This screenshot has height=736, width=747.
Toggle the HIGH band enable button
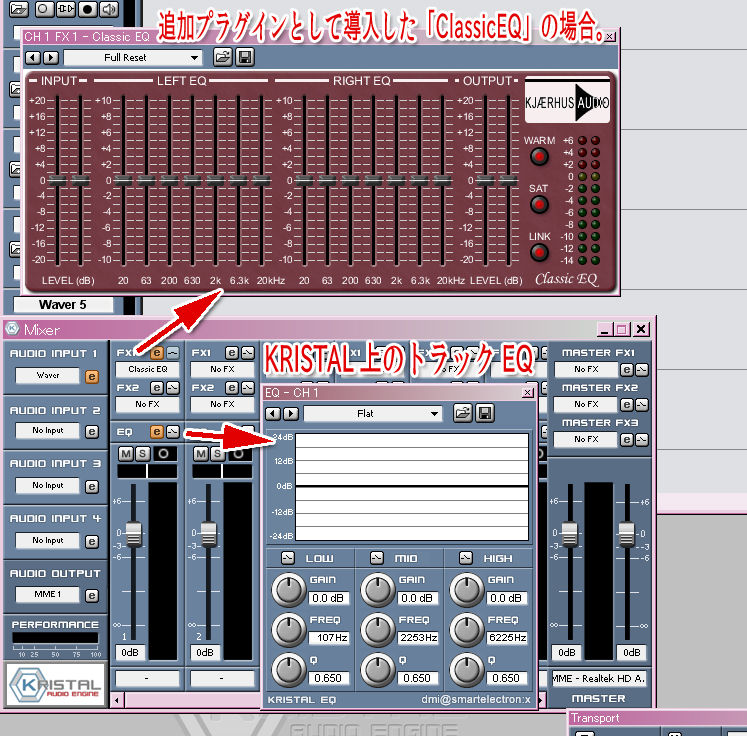pos(466,558)
